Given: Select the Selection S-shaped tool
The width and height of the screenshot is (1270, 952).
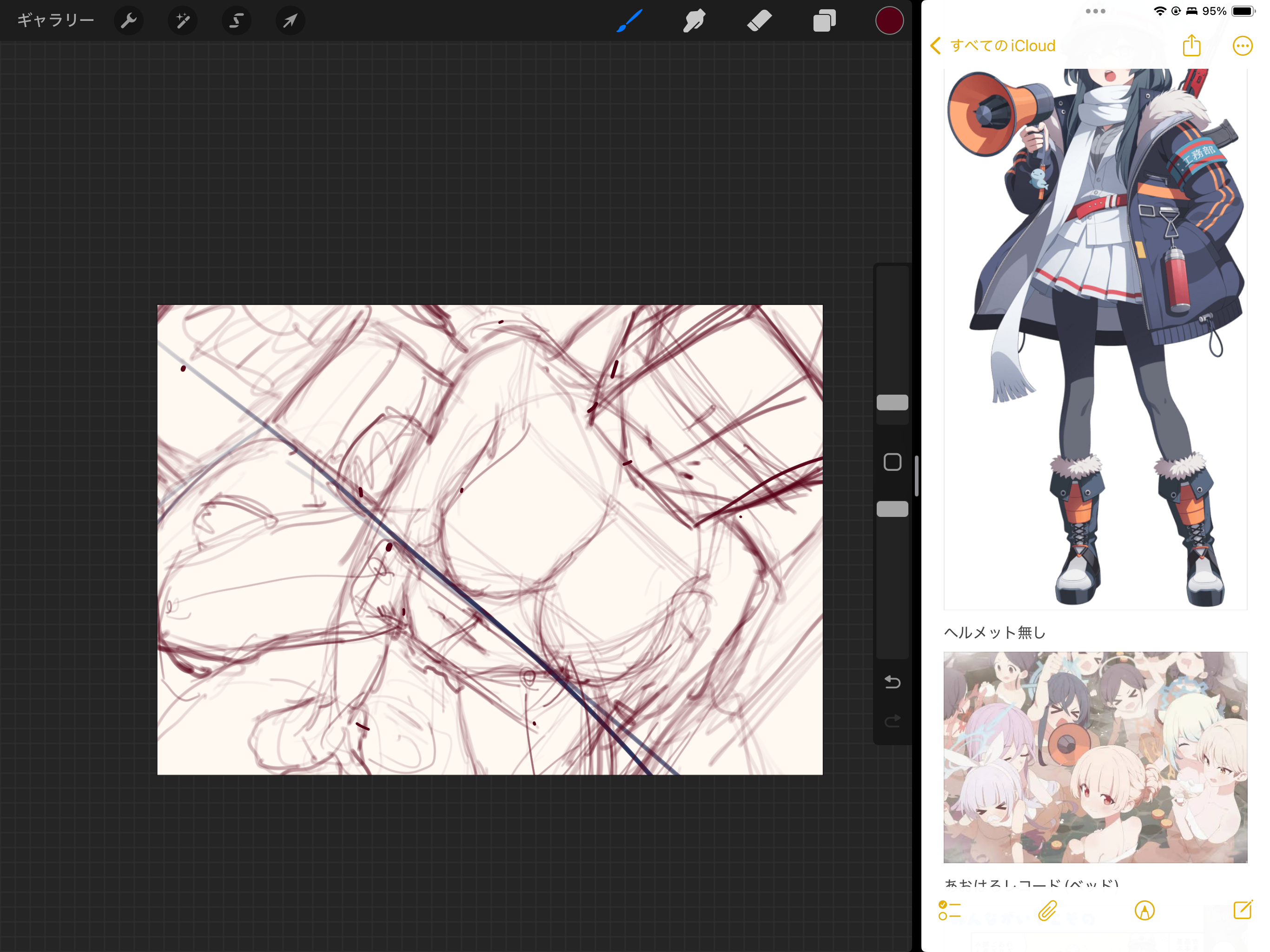Looking at the screenshot, I should [236, 21].
